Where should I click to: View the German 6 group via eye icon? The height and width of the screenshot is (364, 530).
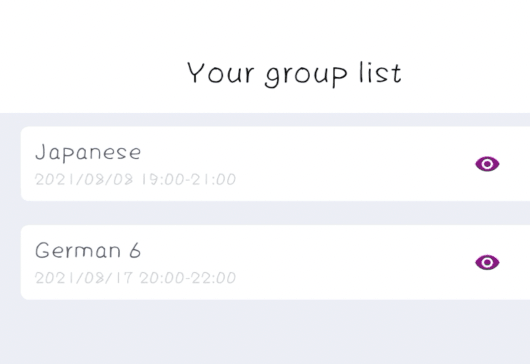pos(487,262)
